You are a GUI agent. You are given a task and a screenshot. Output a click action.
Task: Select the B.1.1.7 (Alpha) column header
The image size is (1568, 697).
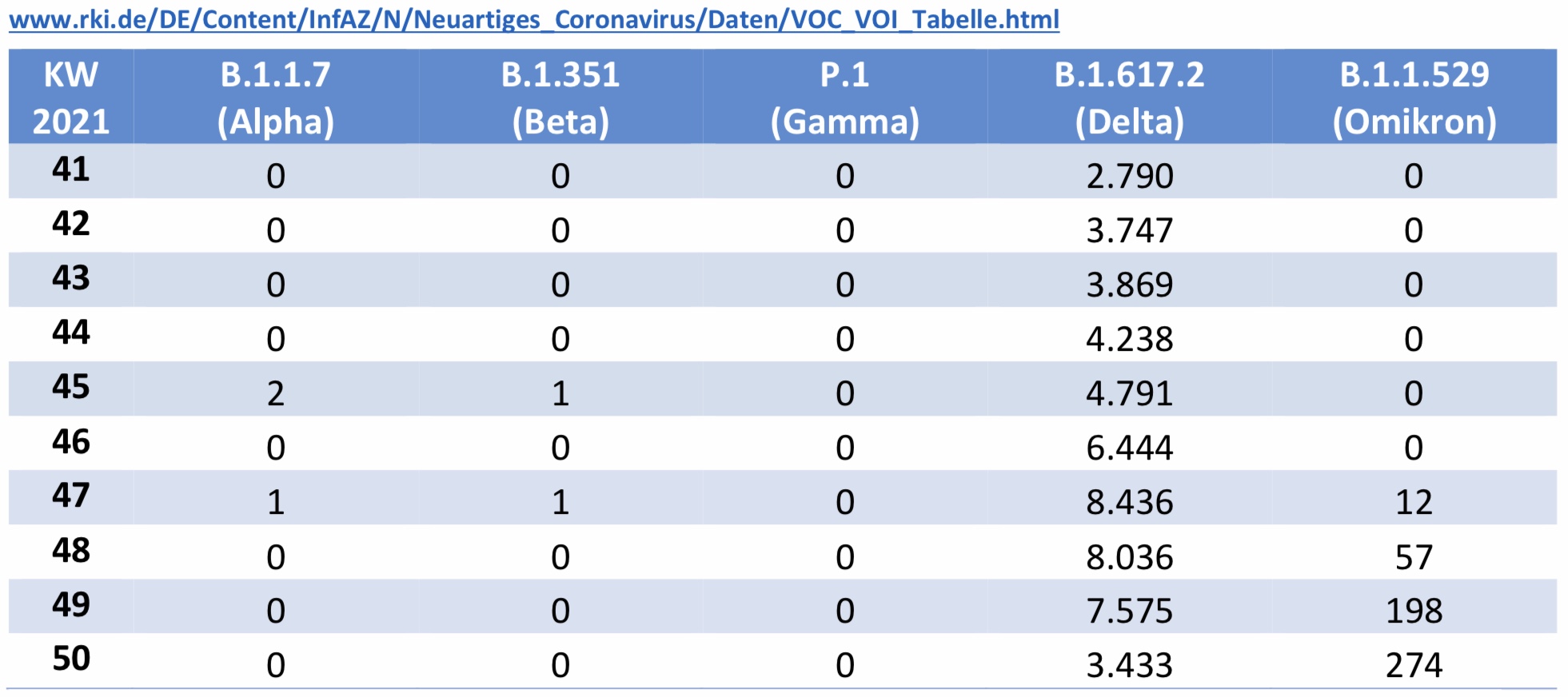click(276, 98)
